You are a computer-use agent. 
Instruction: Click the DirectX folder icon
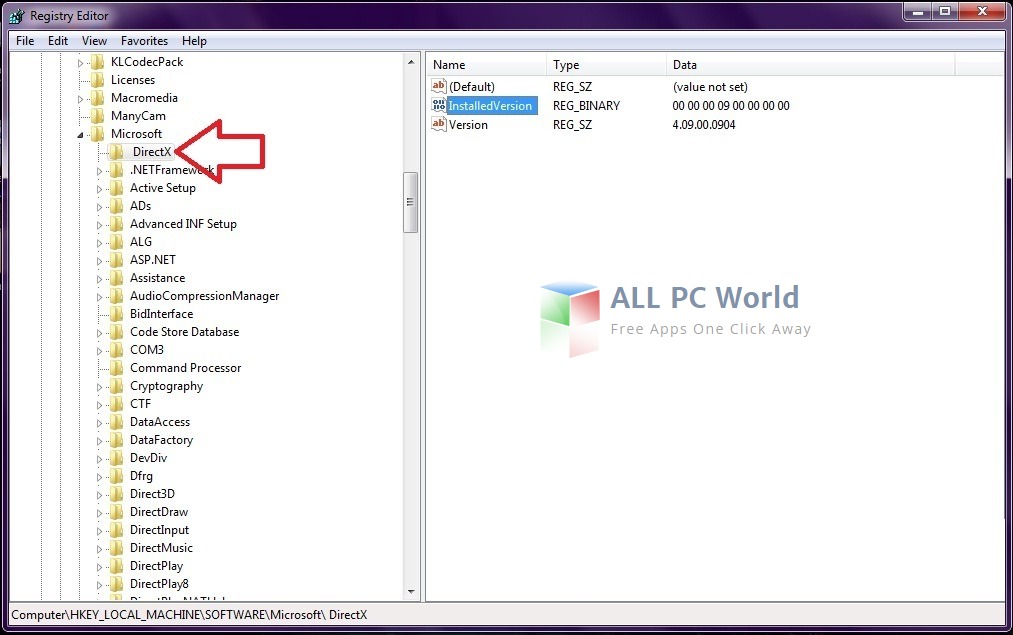116,152
